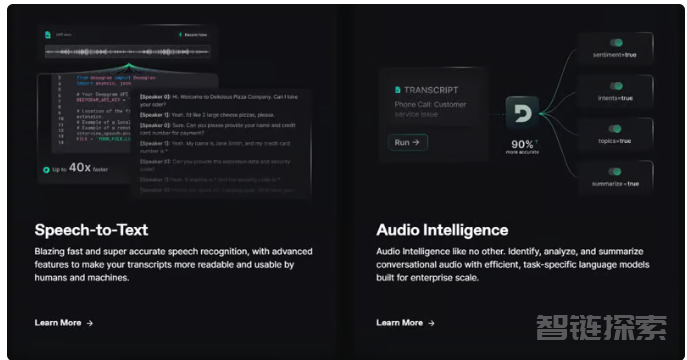Click the Speech-to-Text heading
The width and height of the screenshot is (687, 360).
[91, 230]
